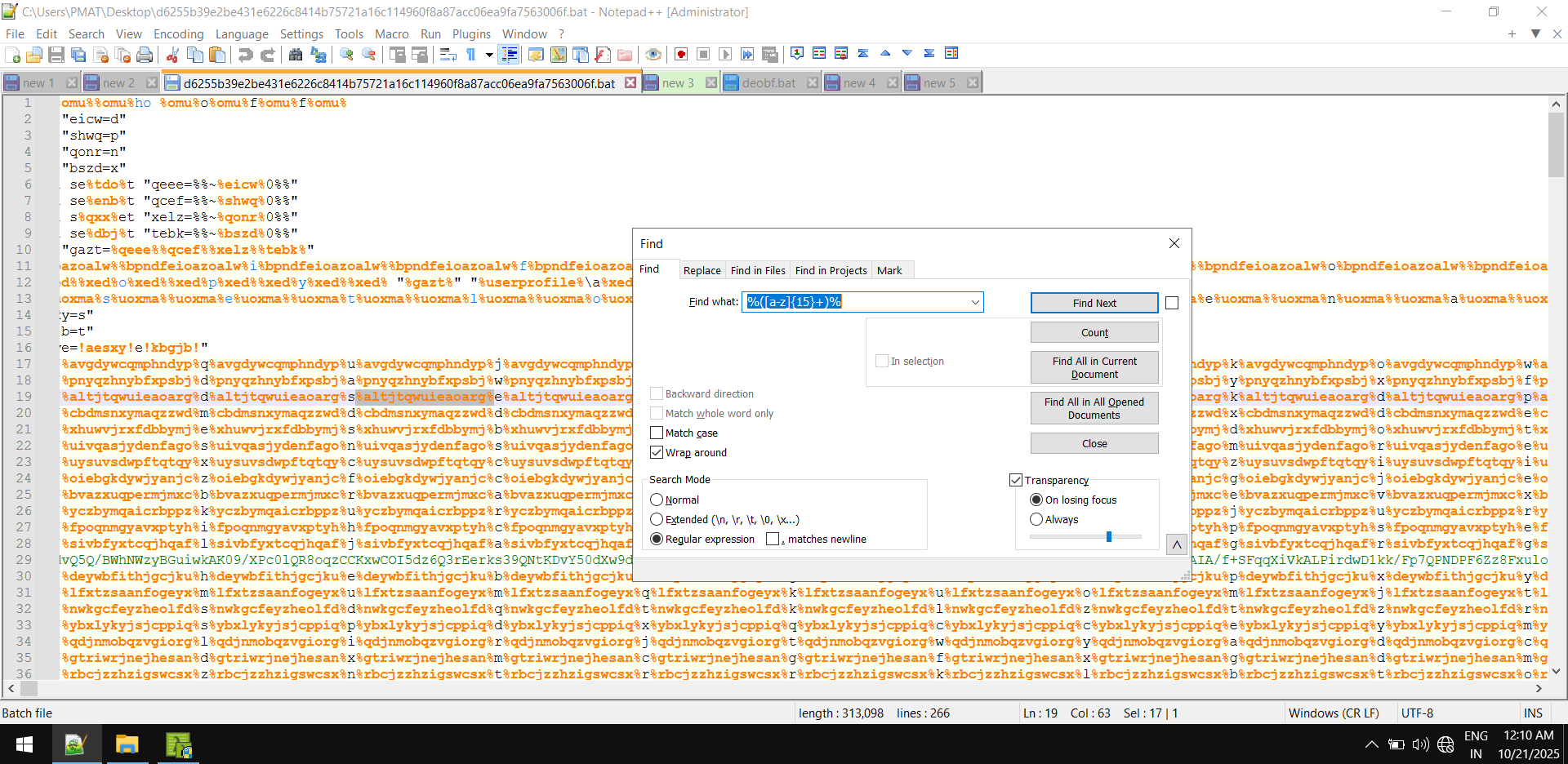Enable the Match case checkbox

pyautogui.click(x=657, y=433)
